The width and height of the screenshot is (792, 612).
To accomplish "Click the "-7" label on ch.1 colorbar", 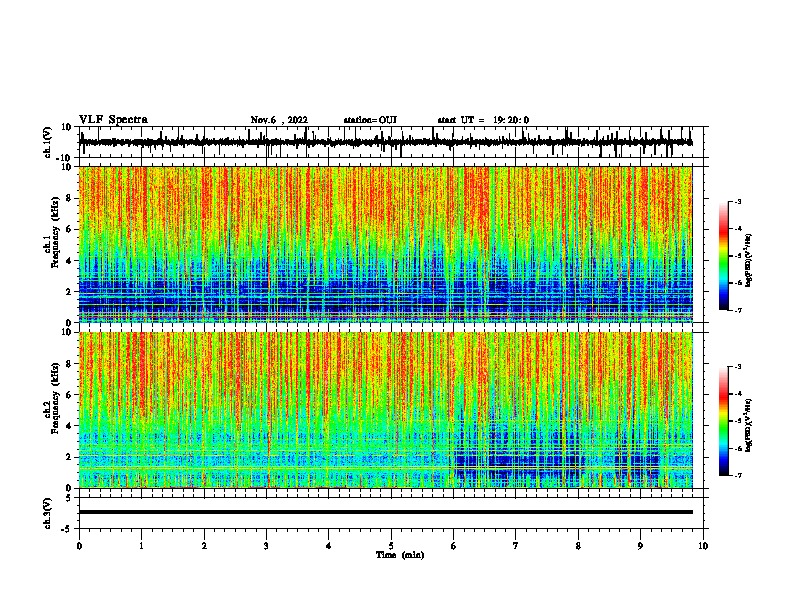I will coord(737,310).
